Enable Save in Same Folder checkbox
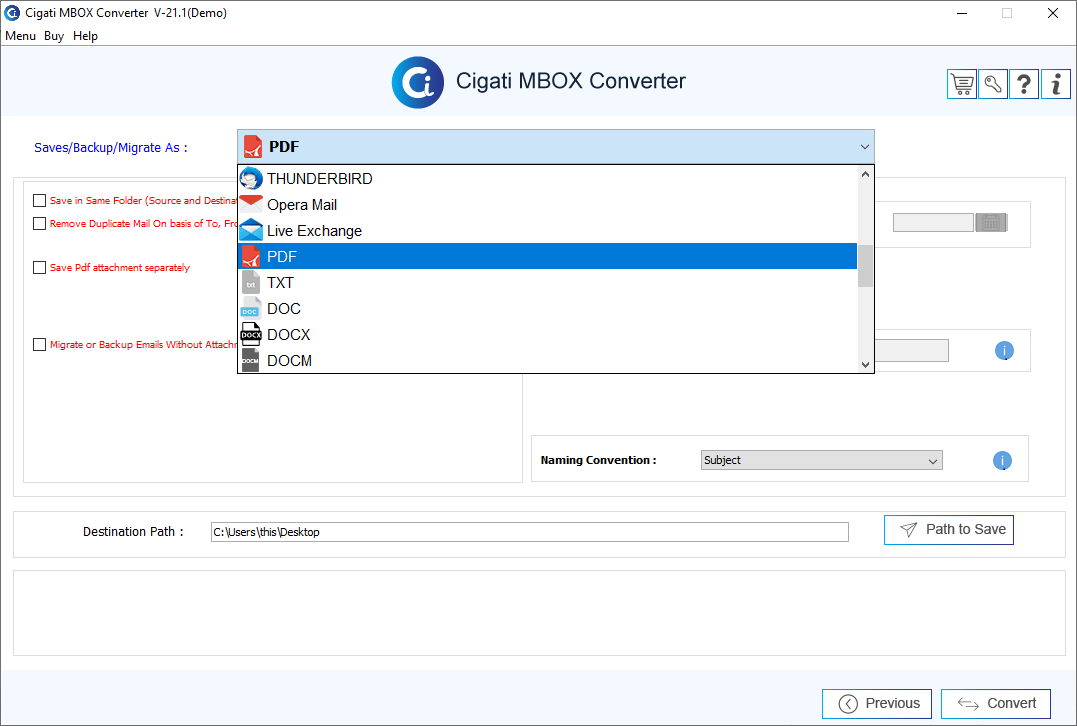This screenshot has width=1077, height=726. click(39, 201)
